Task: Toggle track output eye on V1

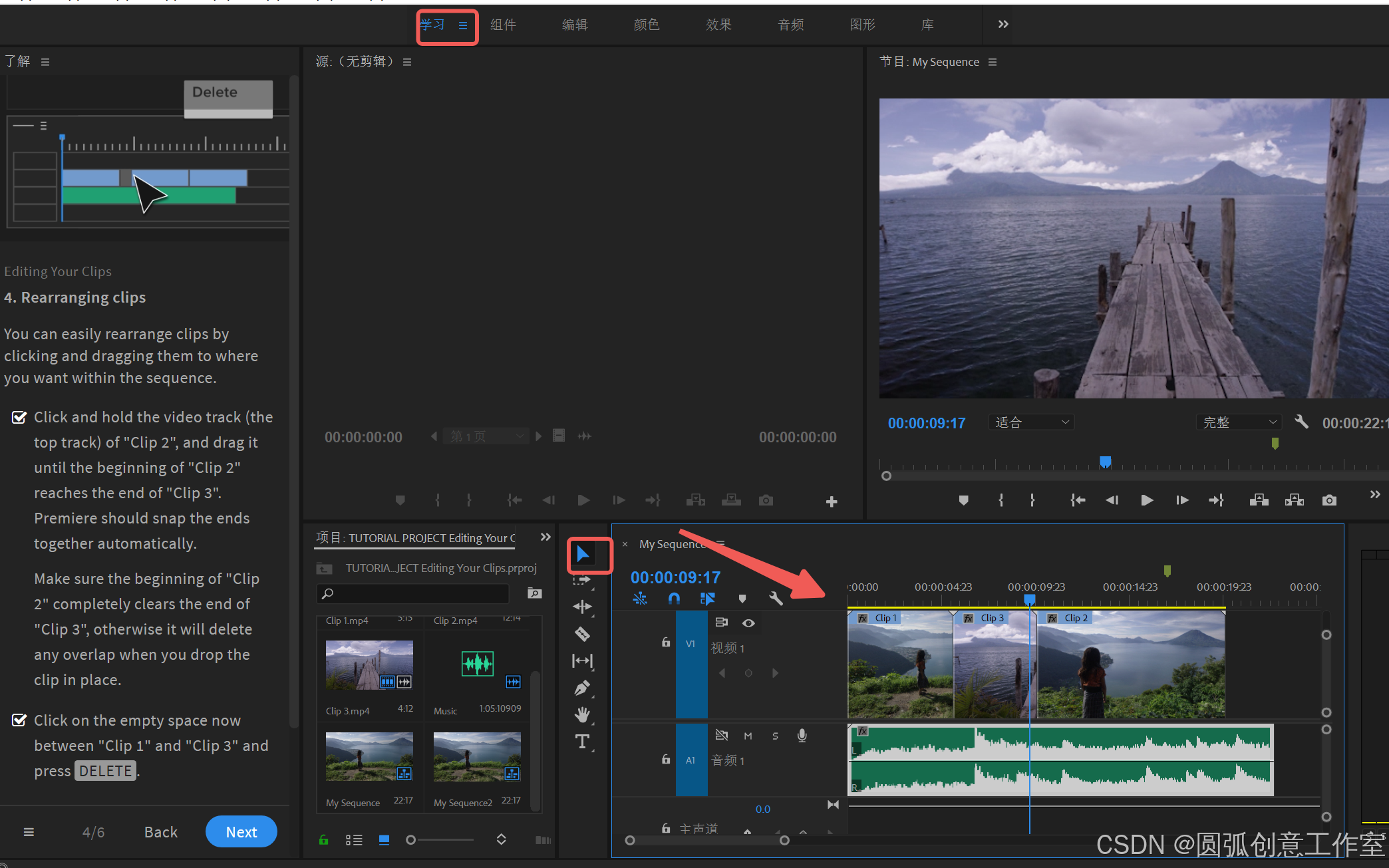Action: coord(748,623)
